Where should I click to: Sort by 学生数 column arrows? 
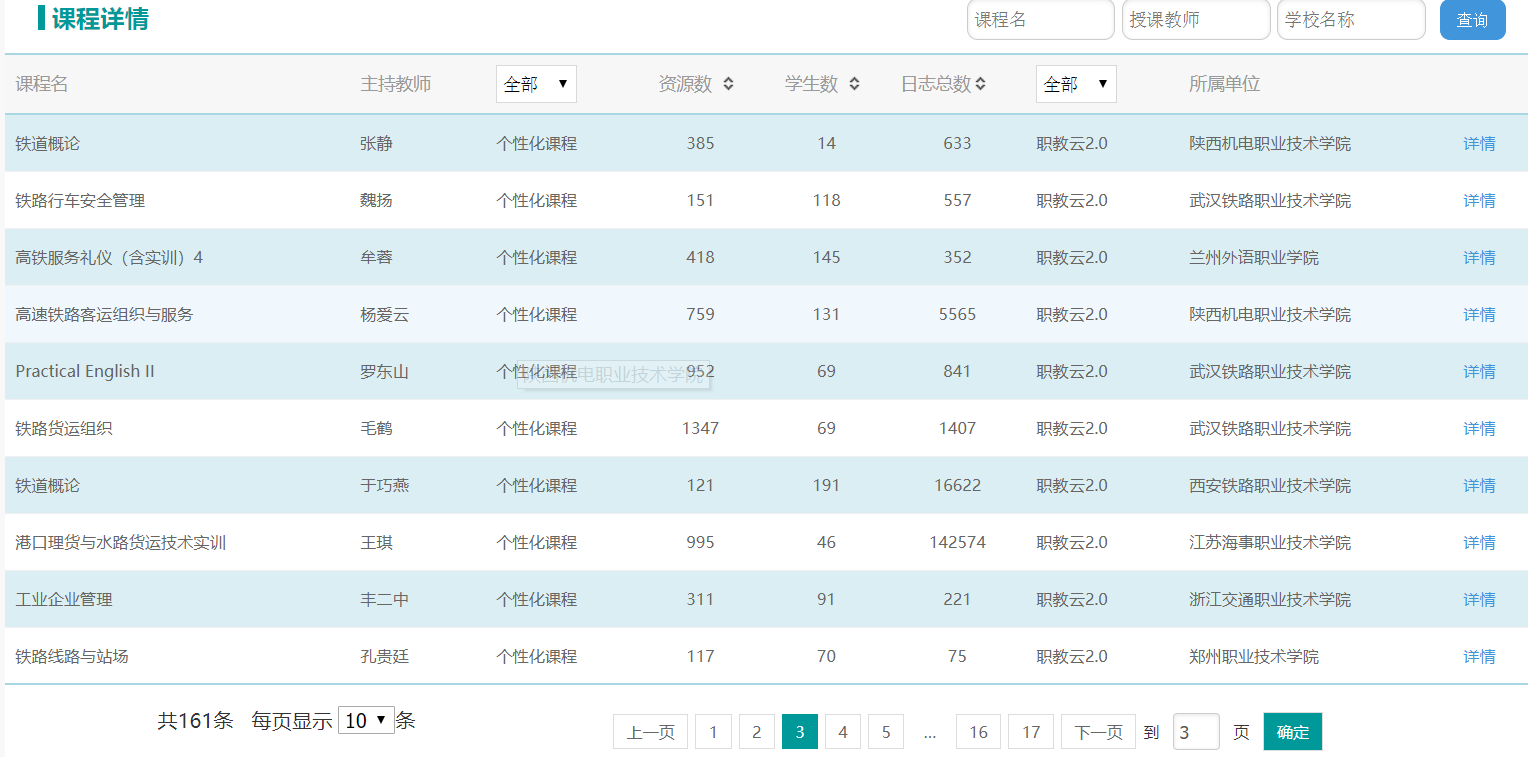click(x=854, y=84)
